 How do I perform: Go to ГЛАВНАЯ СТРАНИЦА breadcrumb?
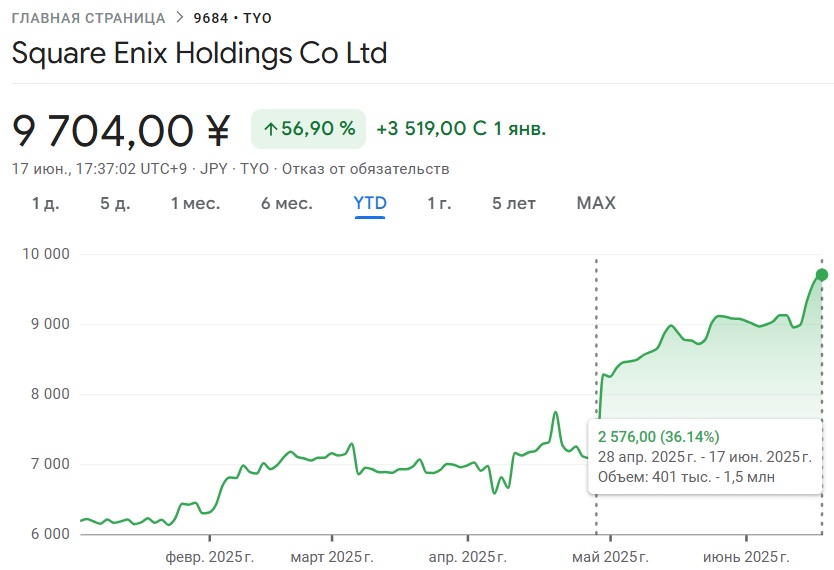pos(88,18)
